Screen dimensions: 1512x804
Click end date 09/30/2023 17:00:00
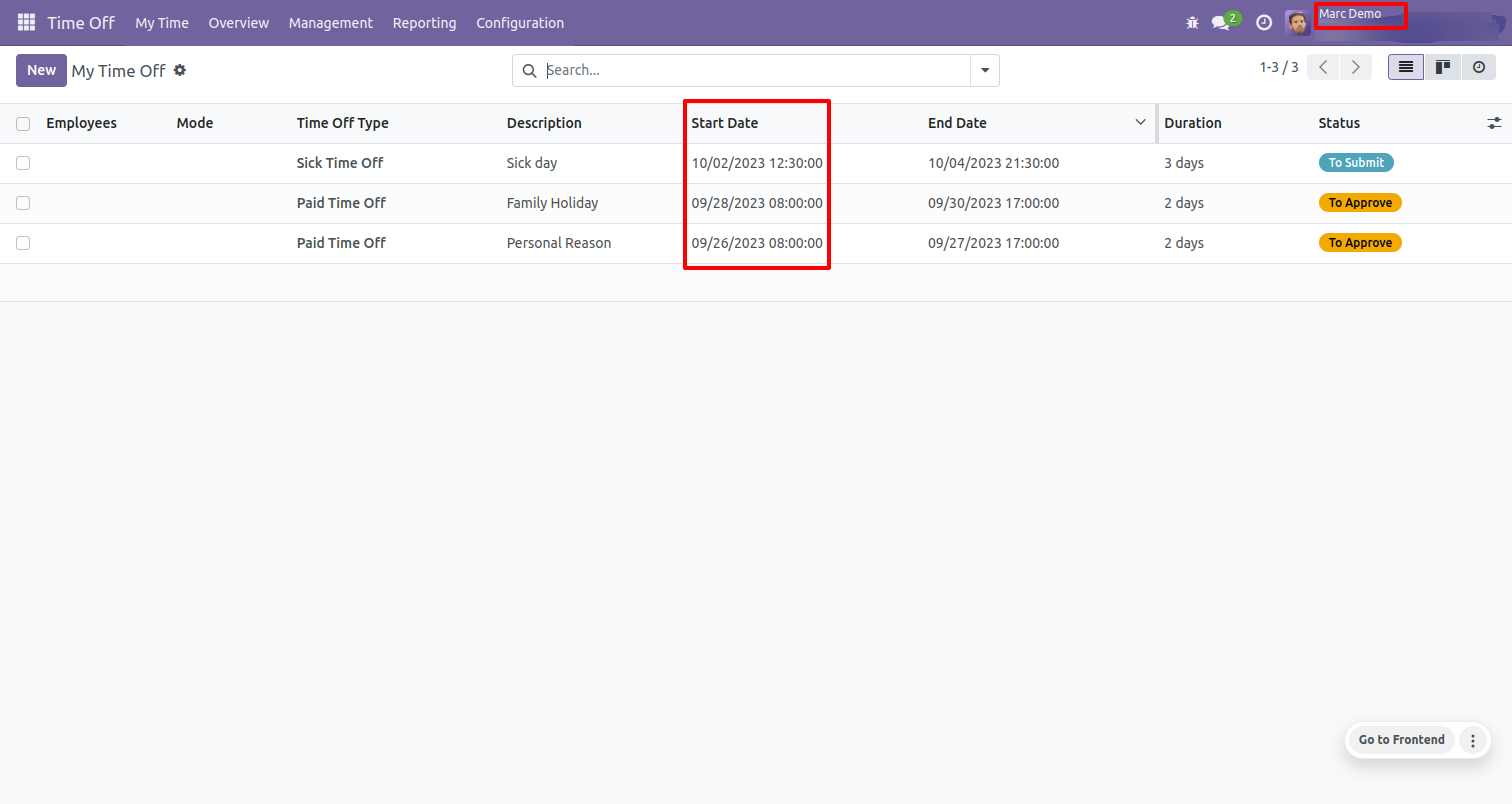[993, 203]
